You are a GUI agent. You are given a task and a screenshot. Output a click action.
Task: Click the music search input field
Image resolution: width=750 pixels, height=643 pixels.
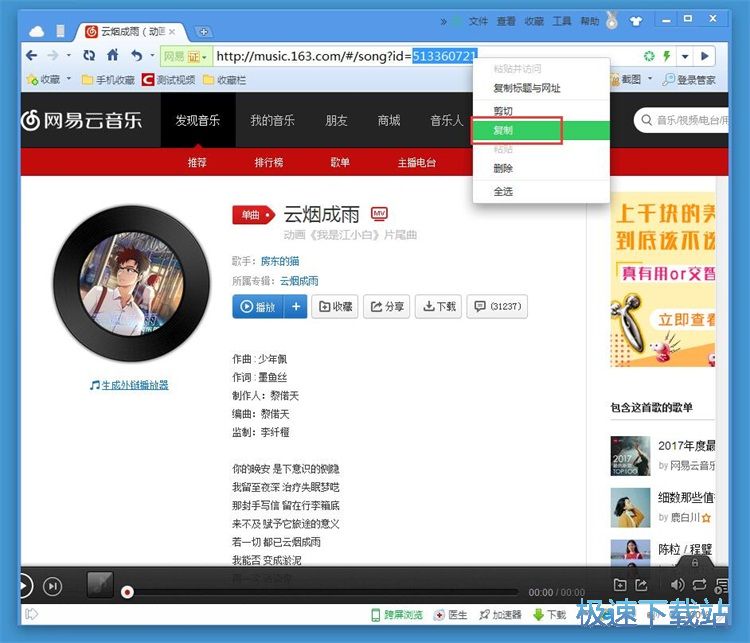(683, 120)
